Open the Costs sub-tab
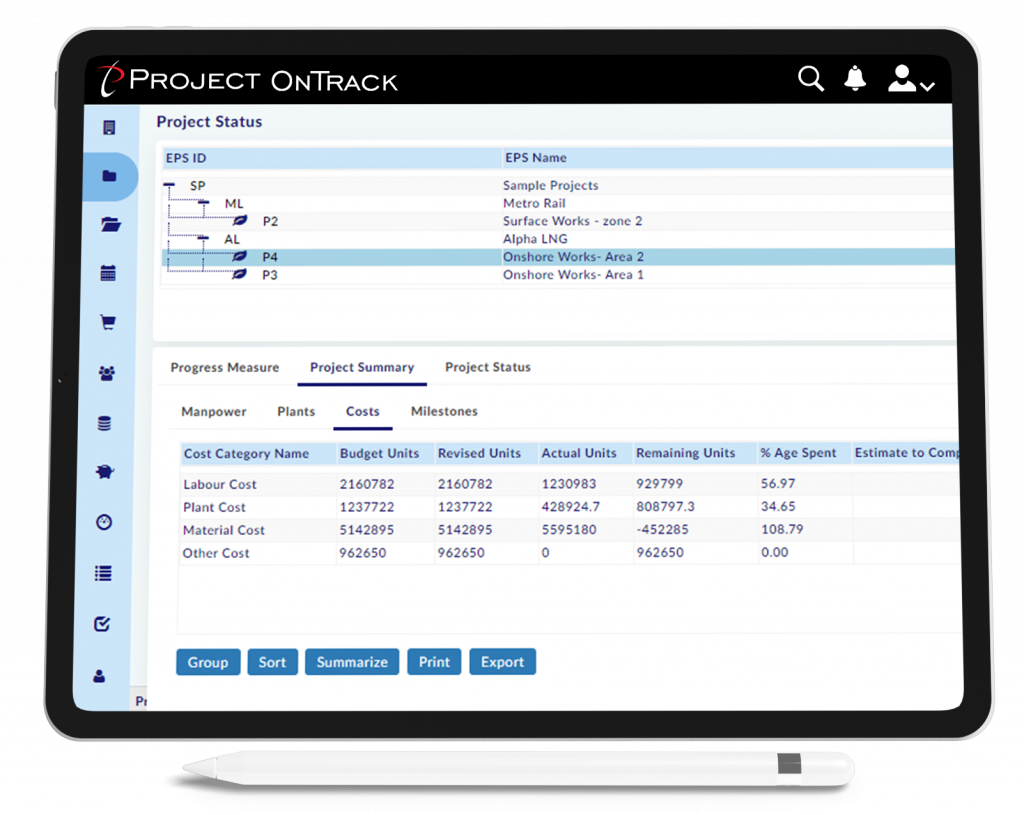The image size is (1024, 815). pos(362,411)
